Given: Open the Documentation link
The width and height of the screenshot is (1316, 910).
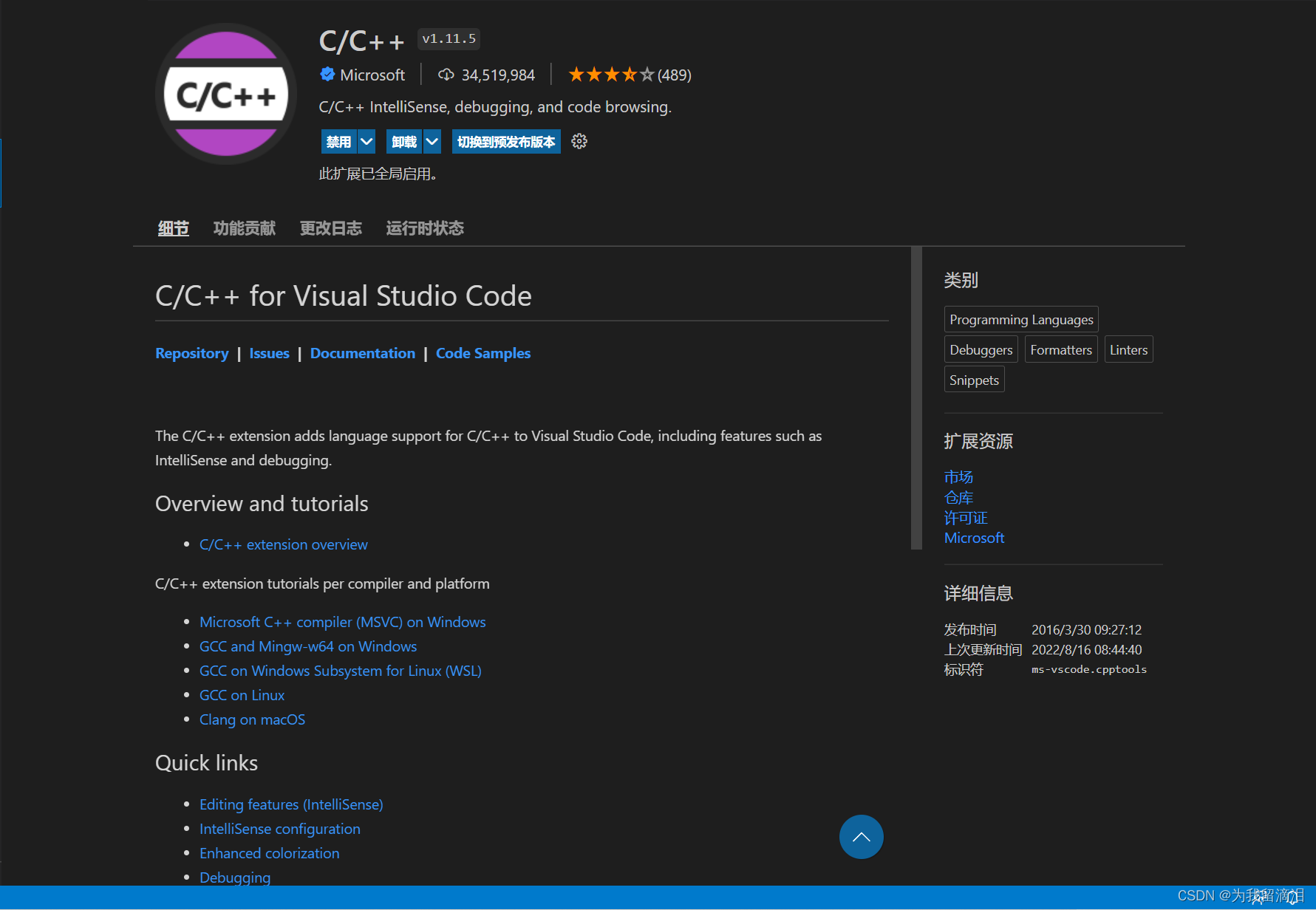Looking at the screenshot, I should [363, 353].
